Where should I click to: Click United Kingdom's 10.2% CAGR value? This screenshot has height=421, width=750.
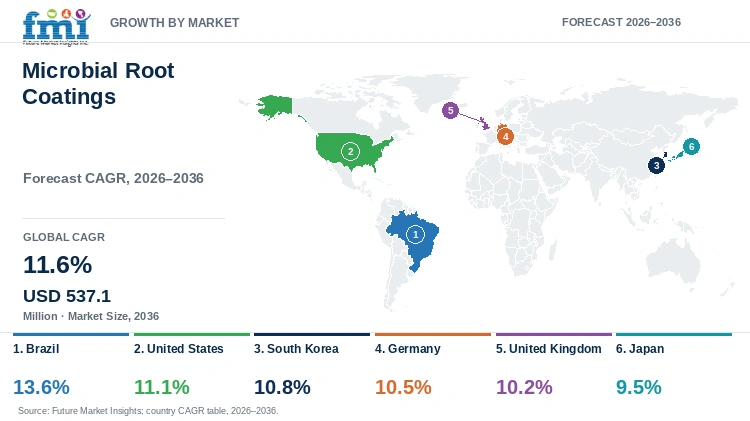[524, 387]
